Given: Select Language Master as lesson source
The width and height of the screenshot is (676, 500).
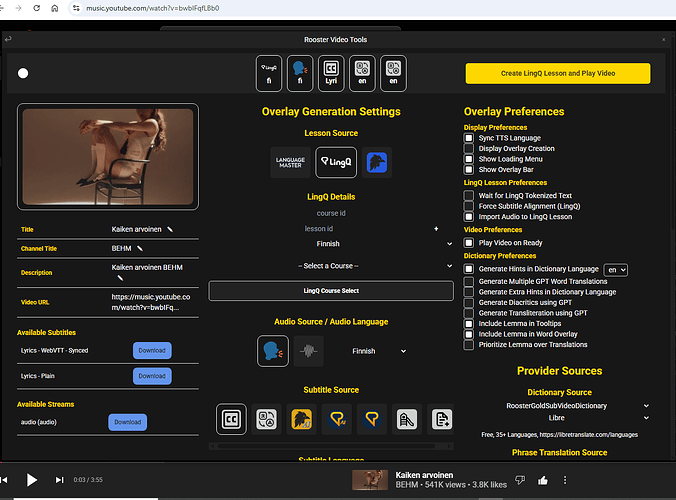Looking at the screenshot, I should [x=290, y=162].
